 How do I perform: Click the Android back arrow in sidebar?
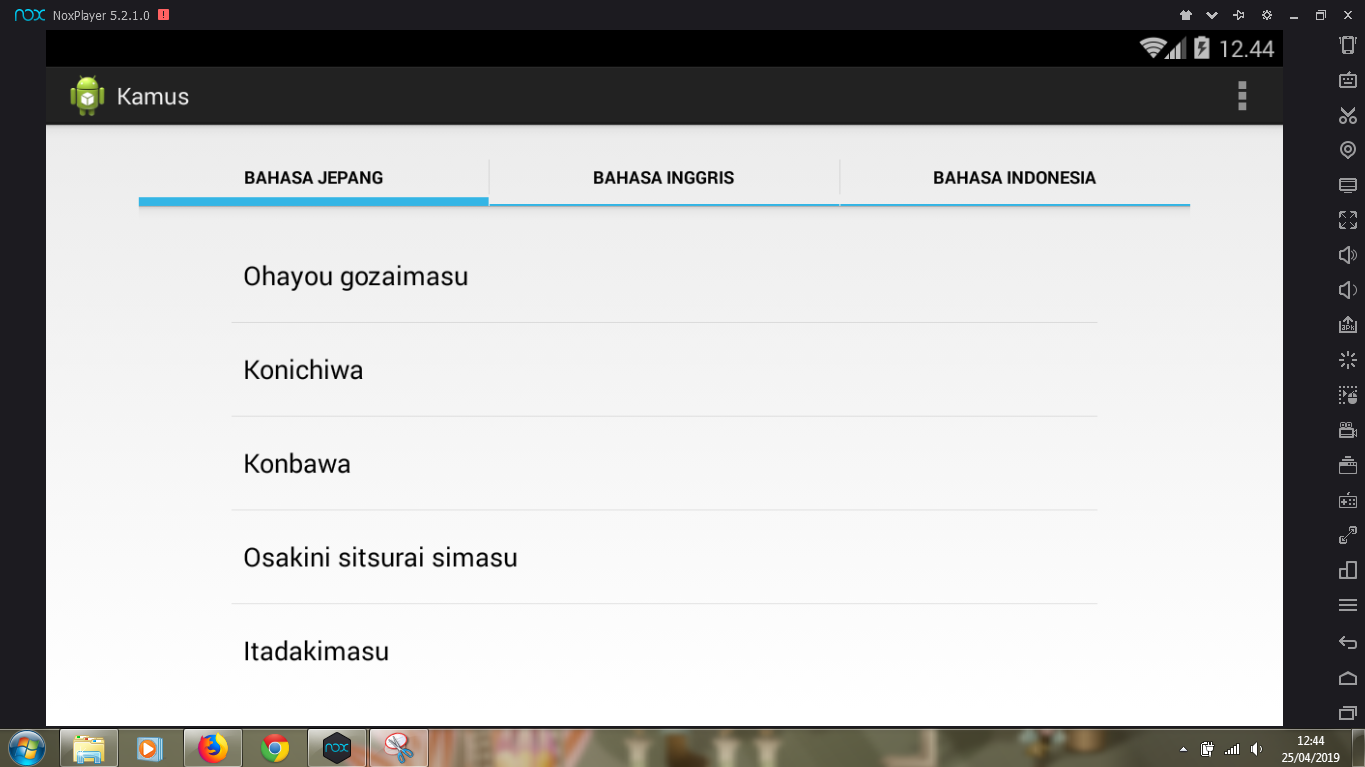1348,642
